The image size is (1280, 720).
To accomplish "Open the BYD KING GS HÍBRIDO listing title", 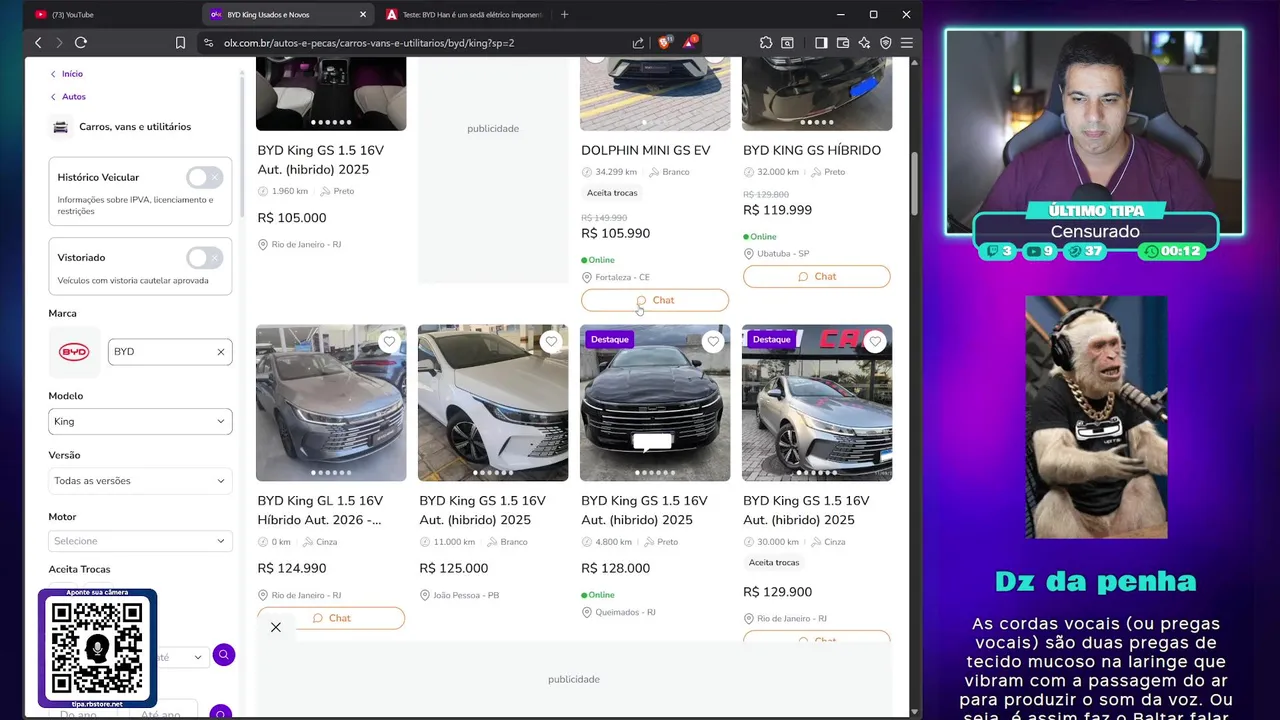I will (812, 150).
